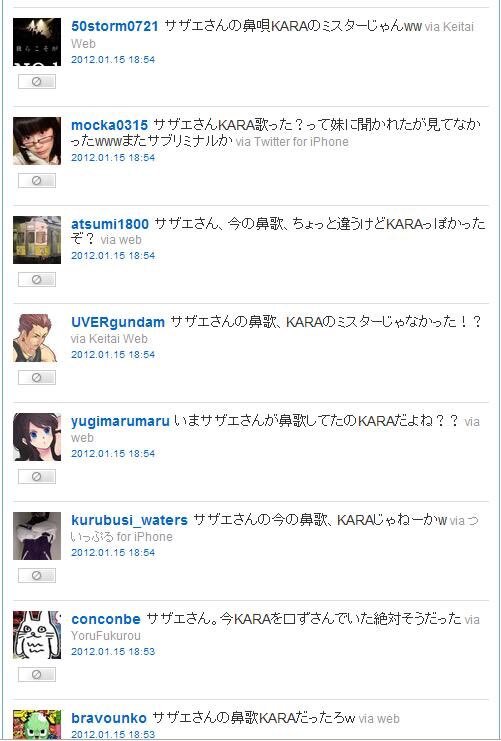This screenshot has width=501, height=741.
Task: Click block icon under 50storm0721's avatar
Action: coord(37,82)
